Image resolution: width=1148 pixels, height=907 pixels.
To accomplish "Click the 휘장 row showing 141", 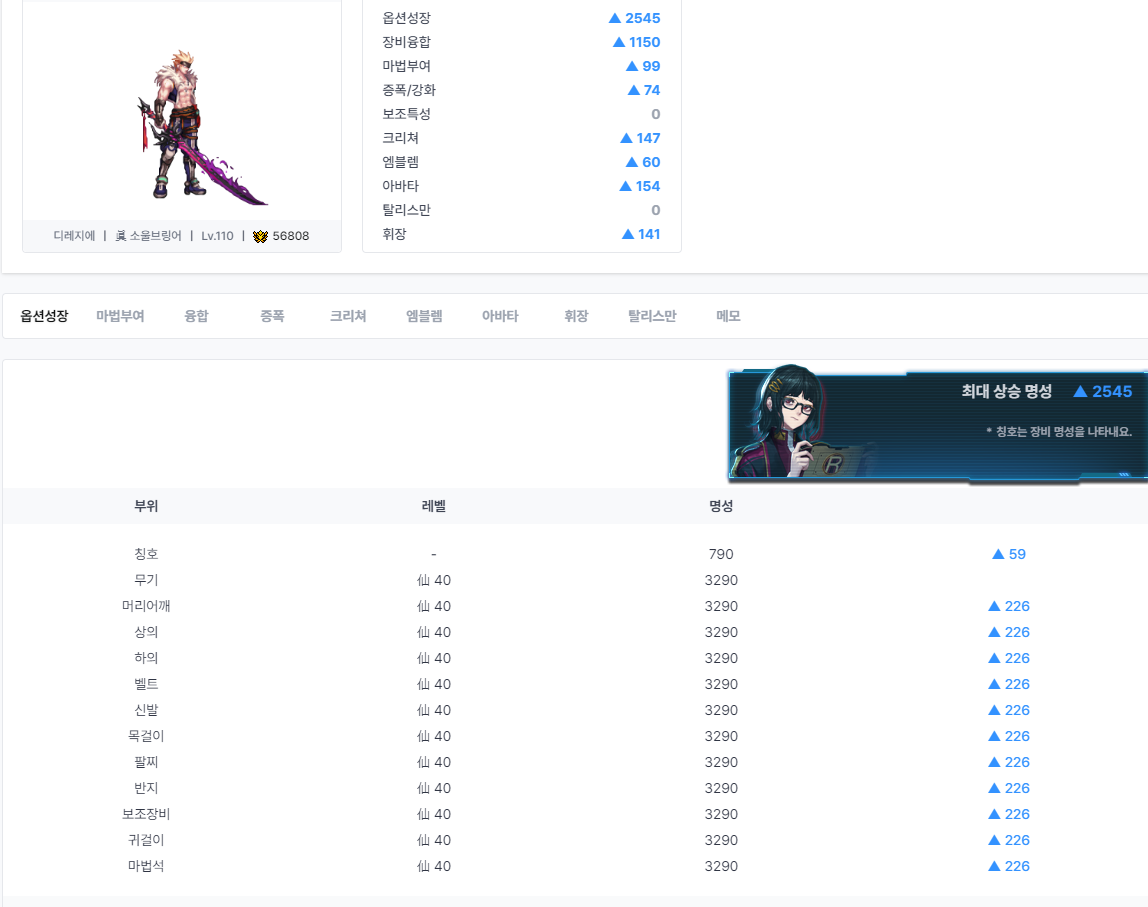I will point(521,234).
